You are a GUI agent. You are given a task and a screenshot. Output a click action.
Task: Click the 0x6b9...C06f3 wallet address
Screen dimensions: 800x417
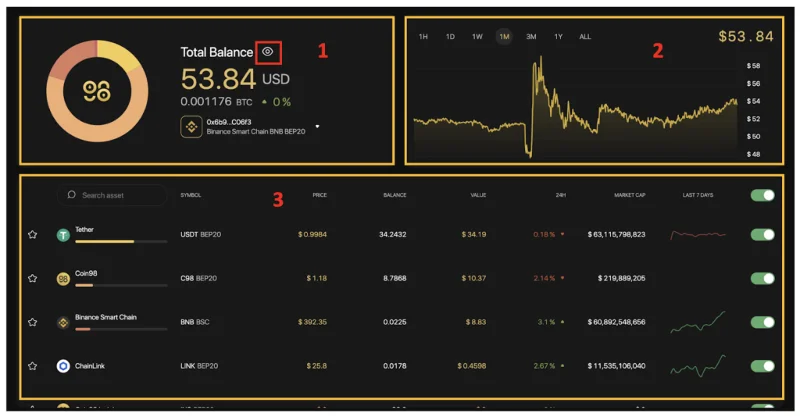tap(229, 122)
